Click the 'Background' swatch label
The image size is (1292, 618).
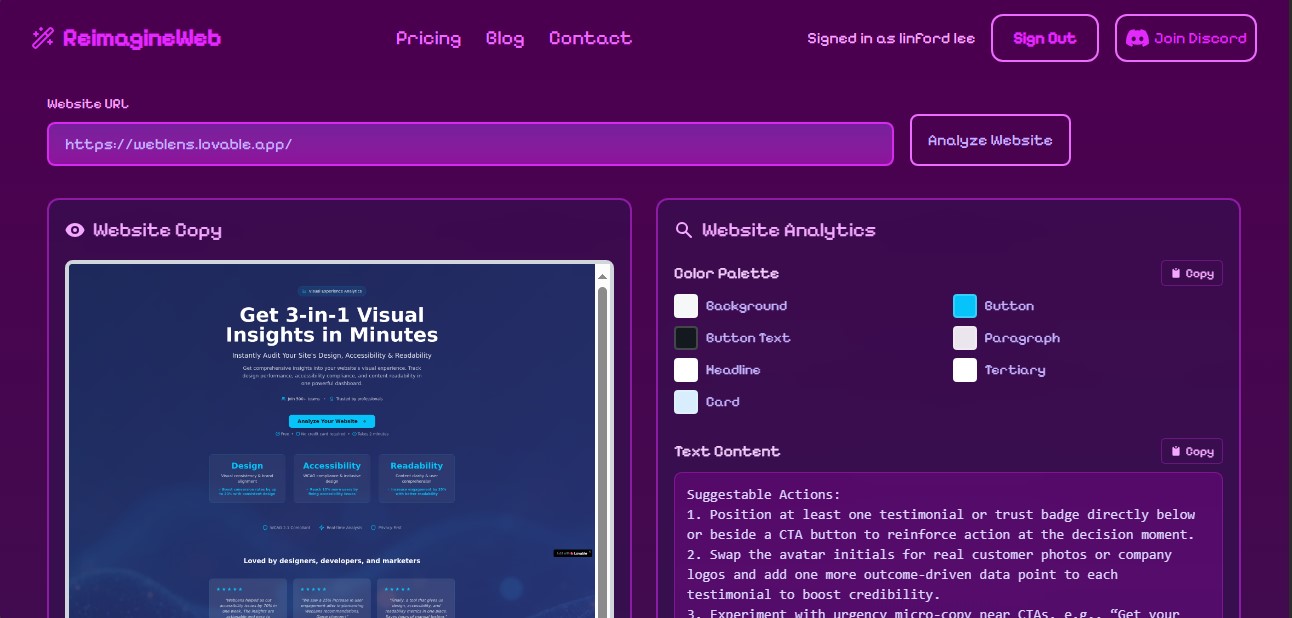pyautogui.click(x=746, y=306)
